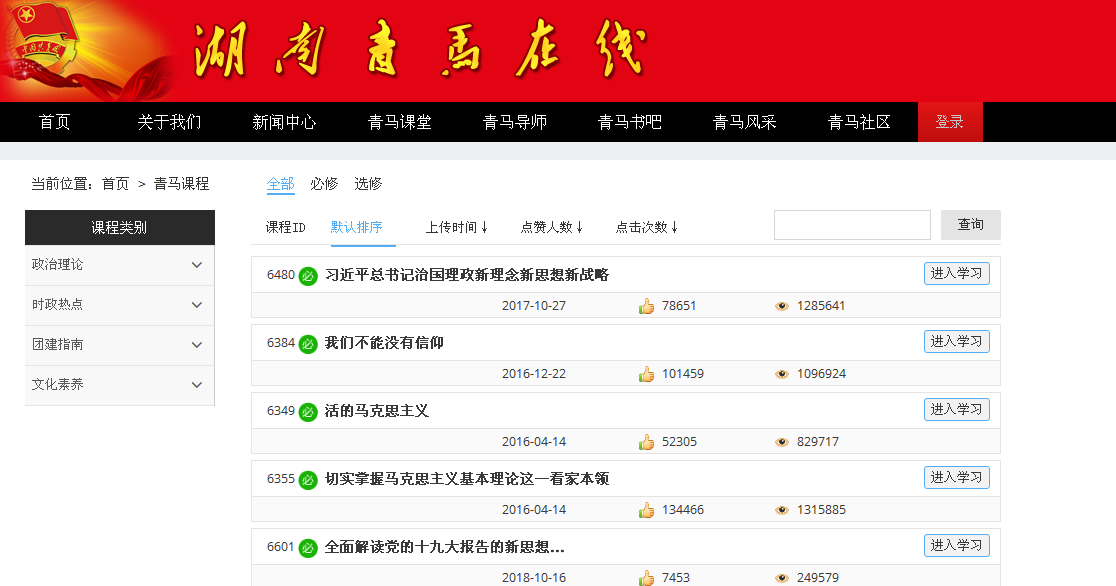
Task: Click 进入学习 for 活的马克思主义 course
Action: (956, 409)
